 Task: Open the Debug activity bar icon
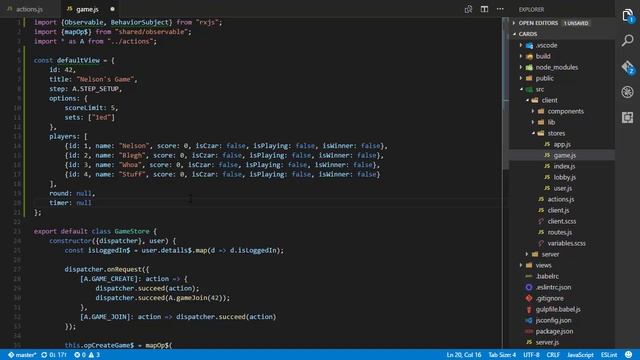click(627, 92)
